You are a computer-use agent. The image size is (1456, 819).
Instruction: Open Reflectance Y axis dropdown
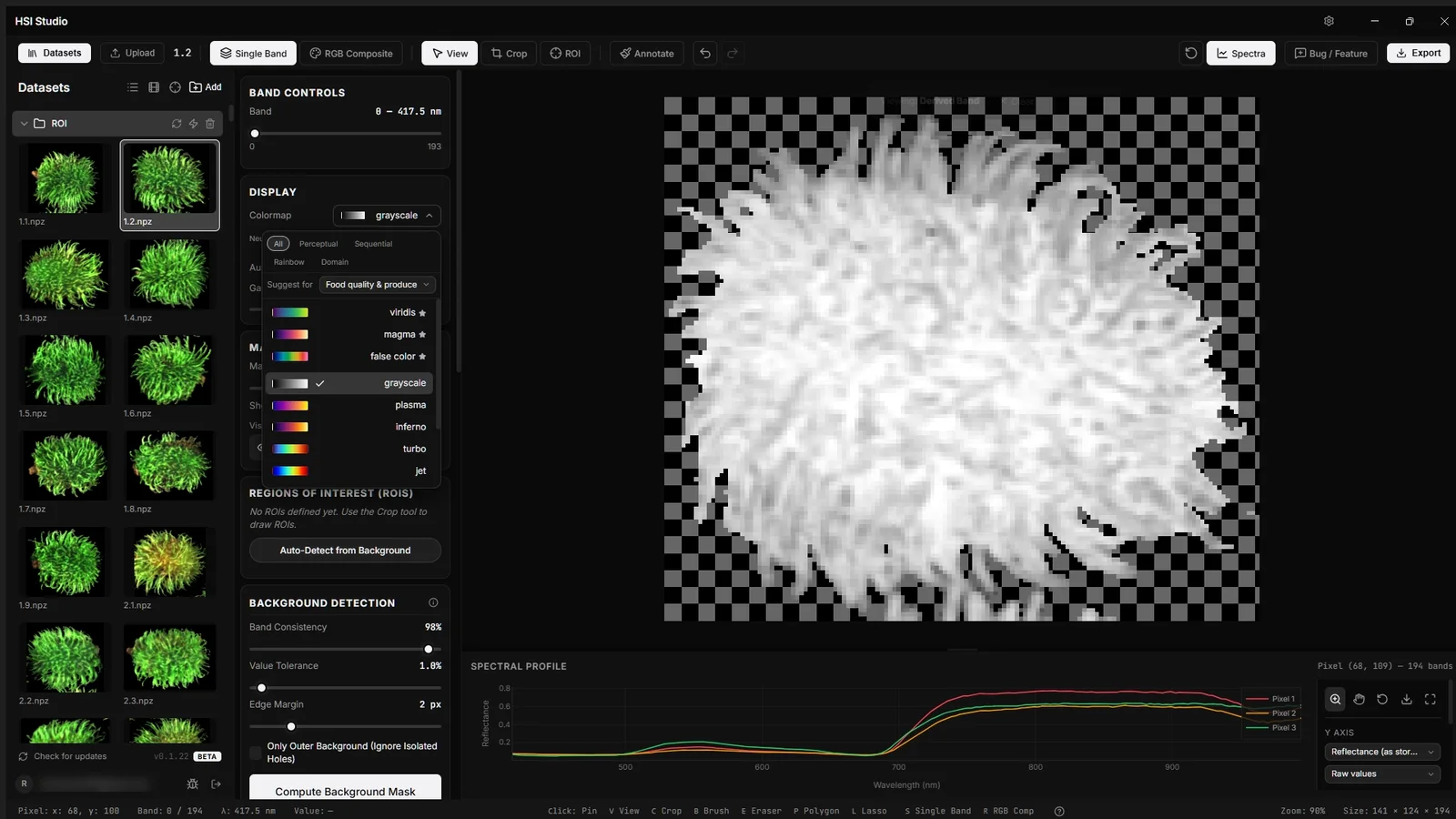click(x=1381, y=752)
